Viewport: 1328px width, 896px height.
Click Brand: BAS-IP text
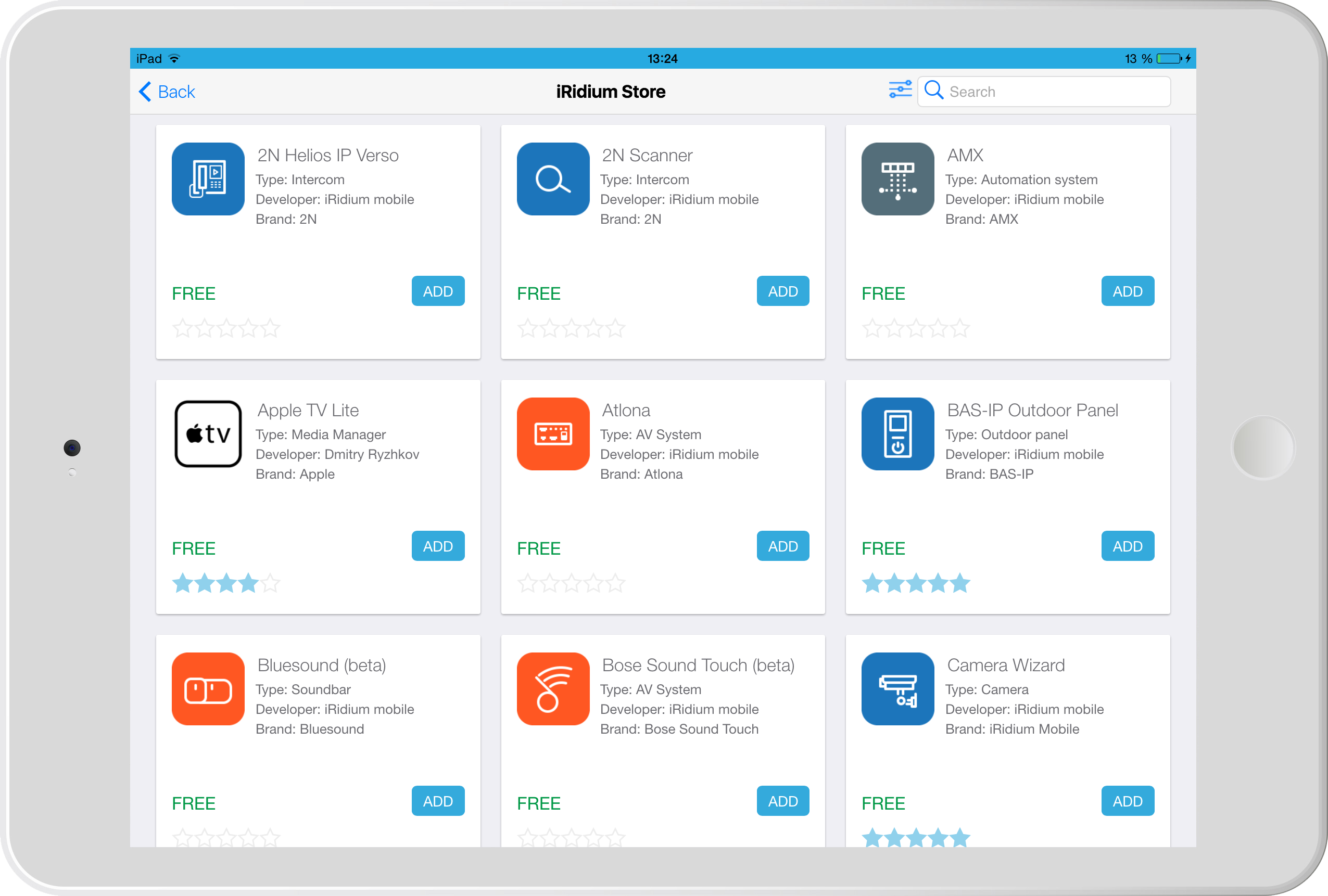click(x=989, y=474)
